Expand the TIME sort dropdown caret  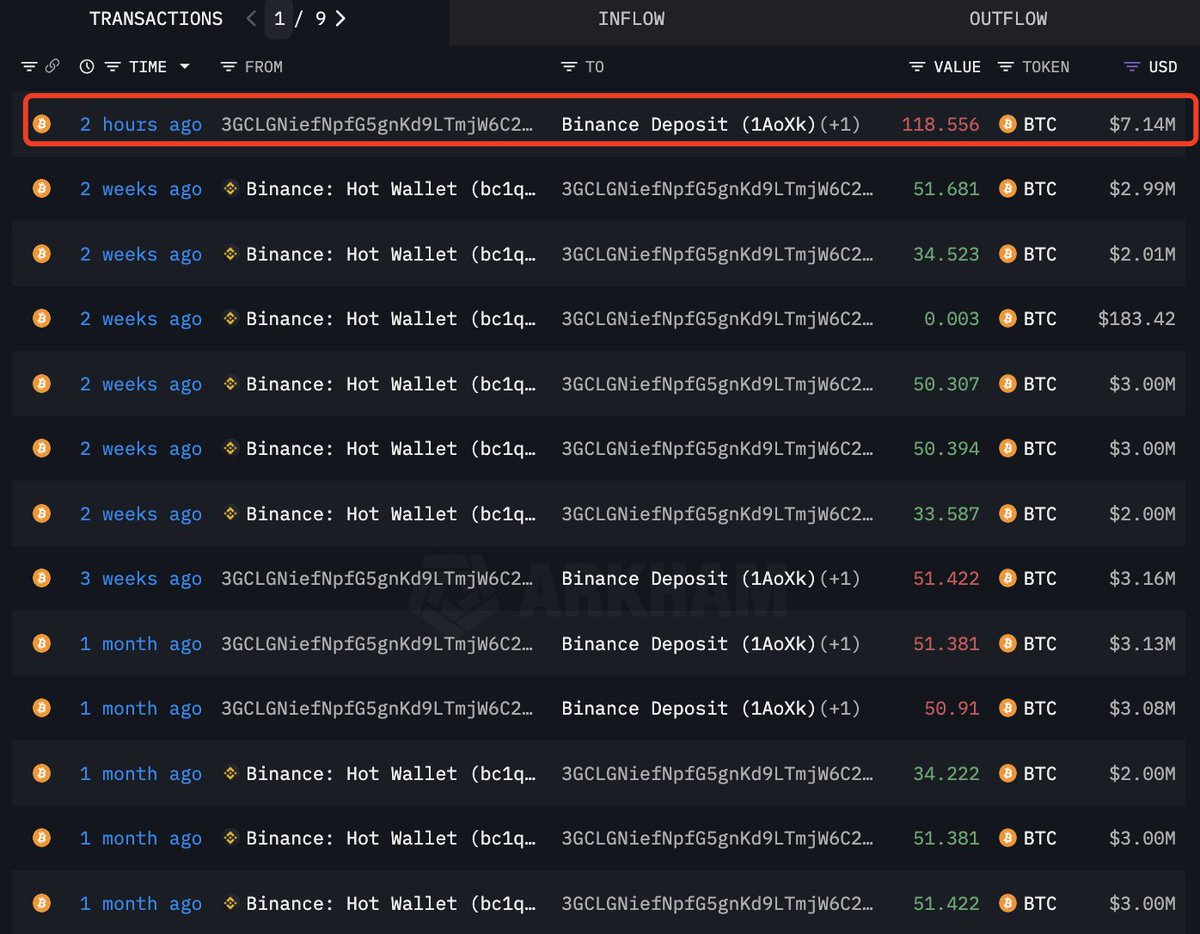pos(184,67)
